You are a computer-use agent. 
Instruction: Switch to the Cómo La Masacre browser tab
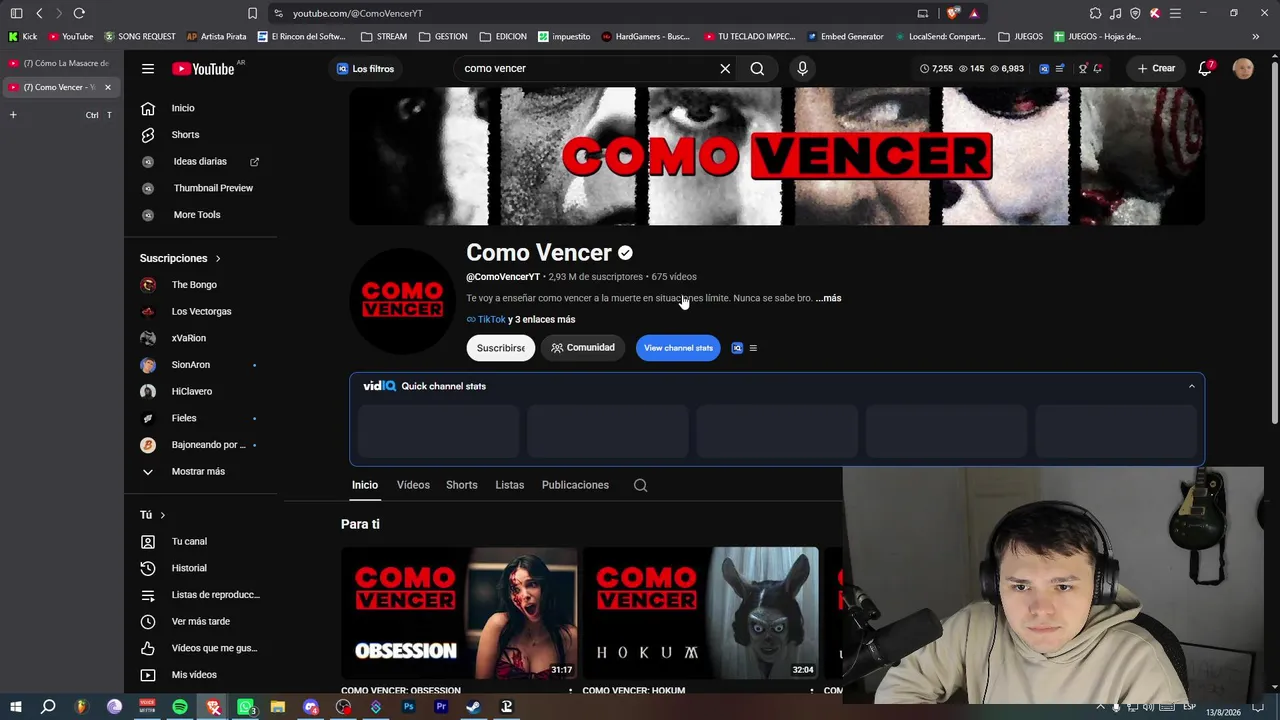click(x=60, y=63)
